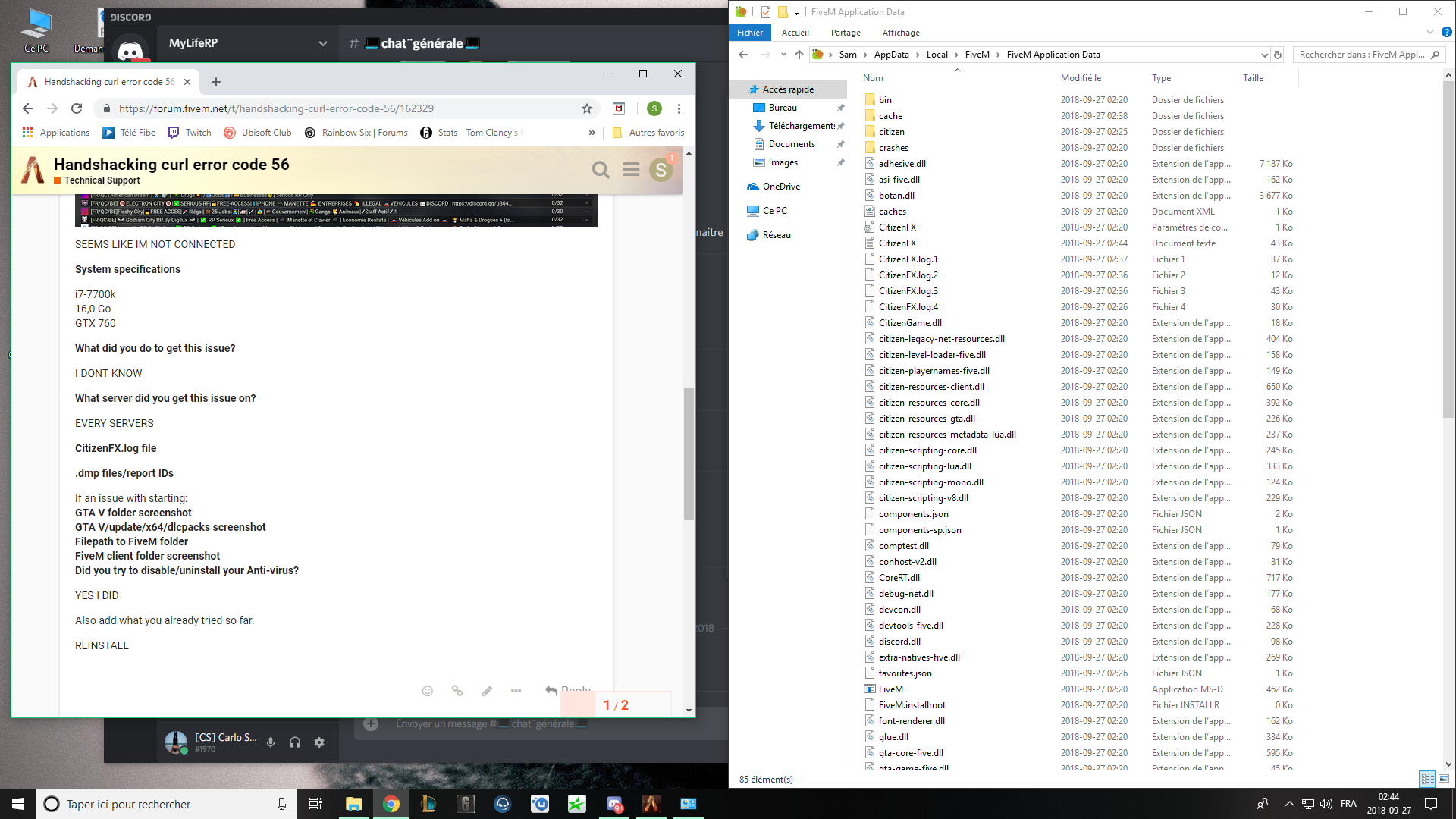
Task: Click the post edit pencil icon
Action: pyautogui.click(x=487, y=691)
